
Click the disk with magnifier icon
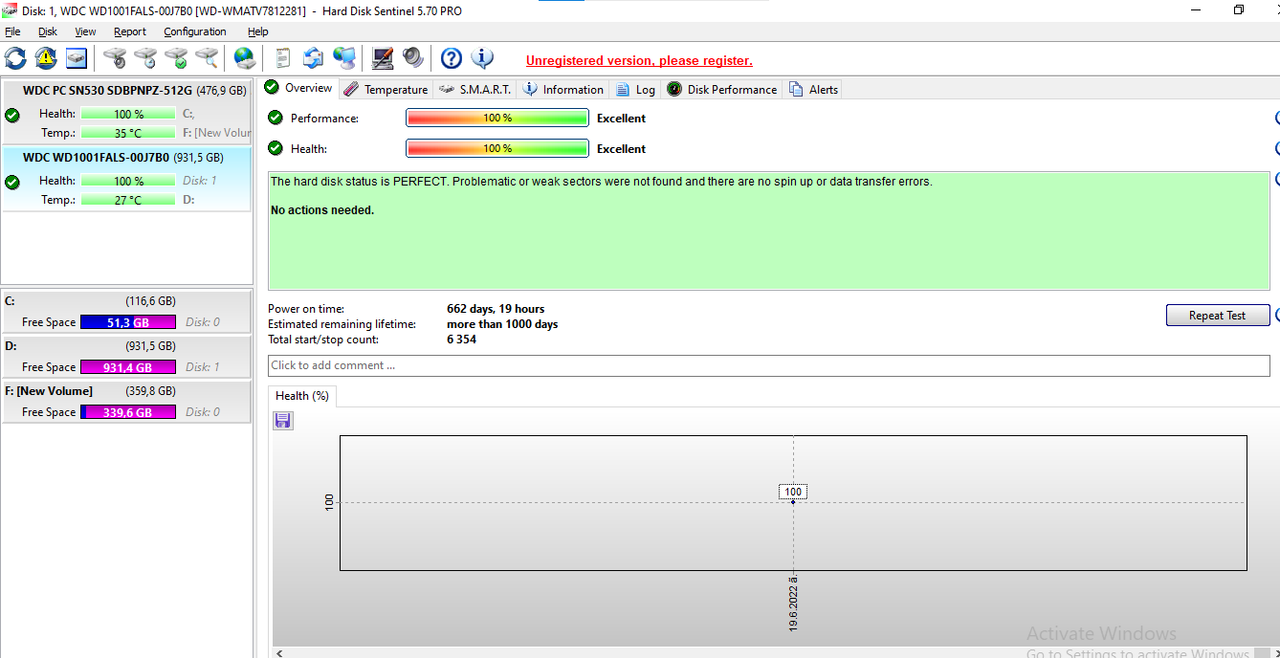208,58
